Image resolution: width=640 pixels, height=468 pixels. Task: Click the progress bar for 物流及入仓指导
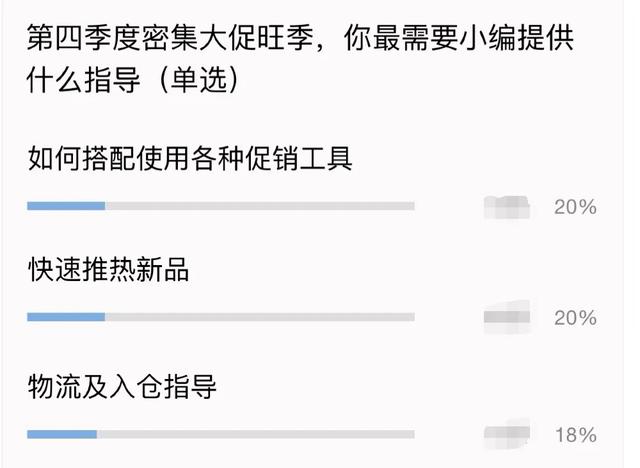221,434
